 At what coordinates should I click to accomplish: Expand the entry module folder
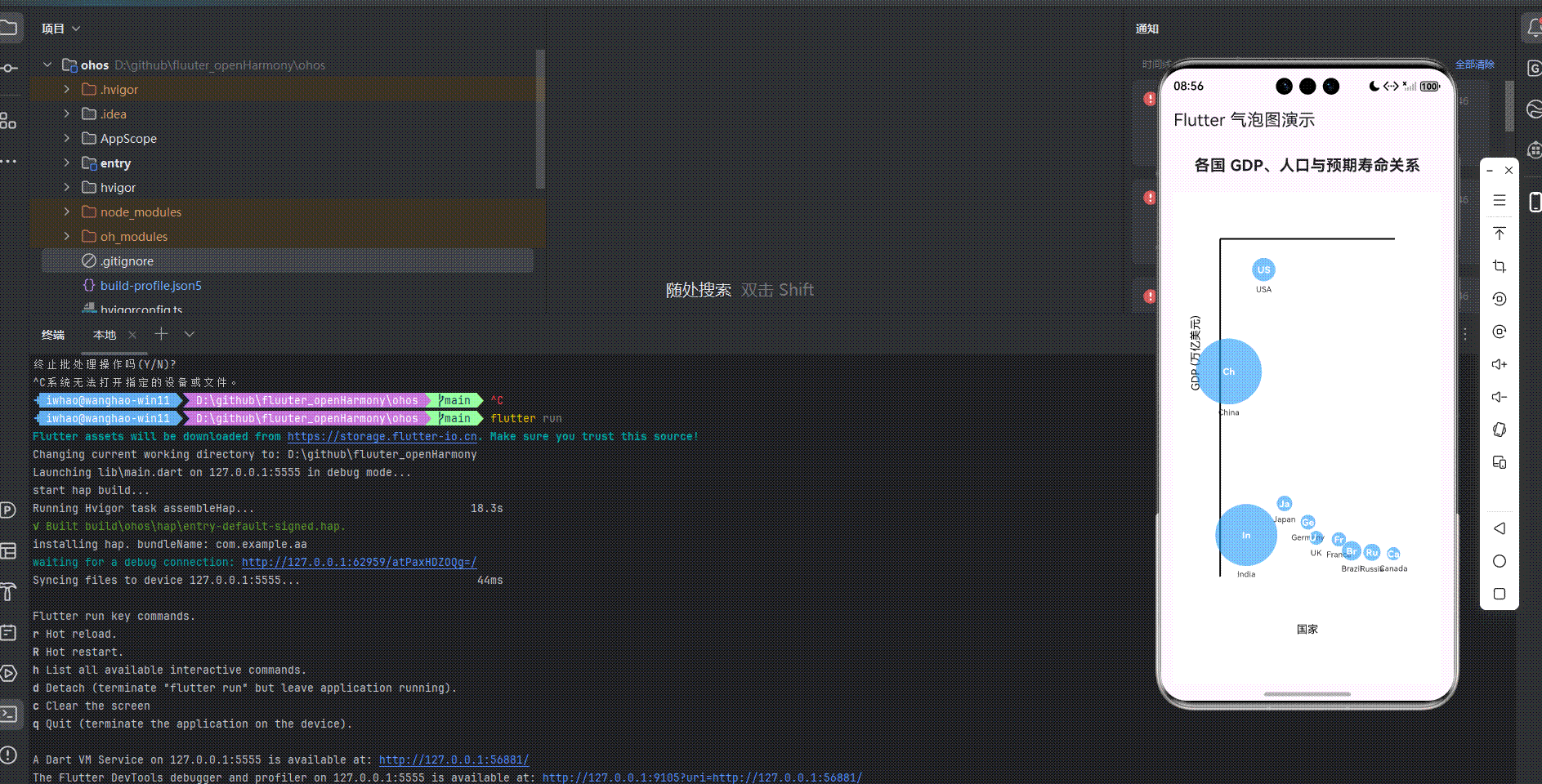click(x=67, y=163)
